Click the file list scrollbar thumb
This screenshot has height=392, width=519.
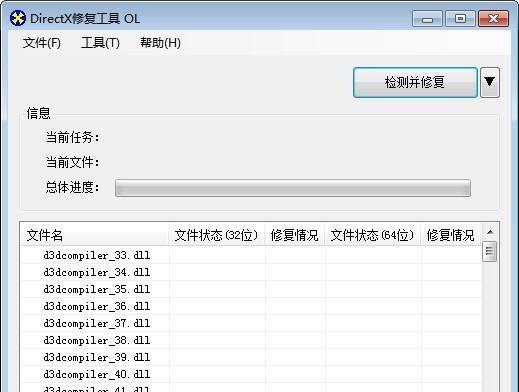point(490,251)
